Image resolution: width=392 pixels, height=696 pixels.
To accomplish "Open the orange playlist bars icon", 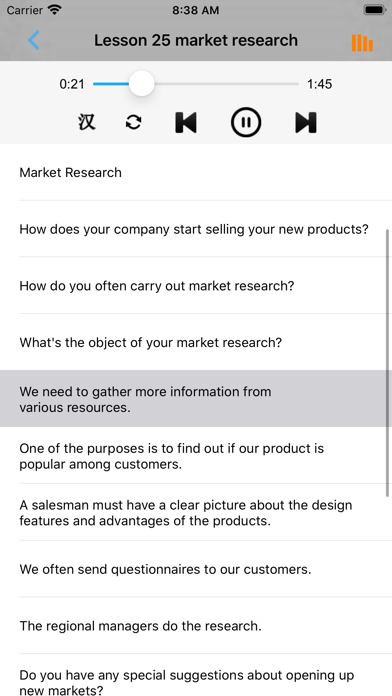I will tap(362, 43).
